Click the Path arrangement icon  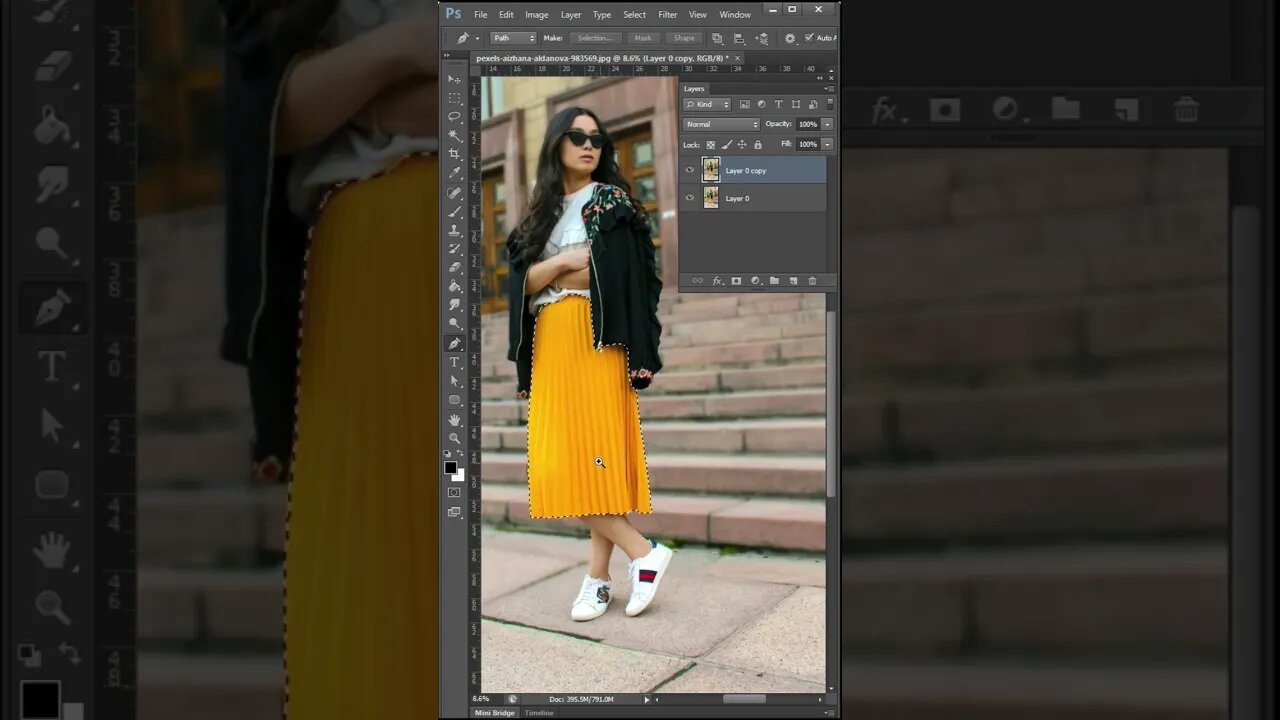[762, 38]
